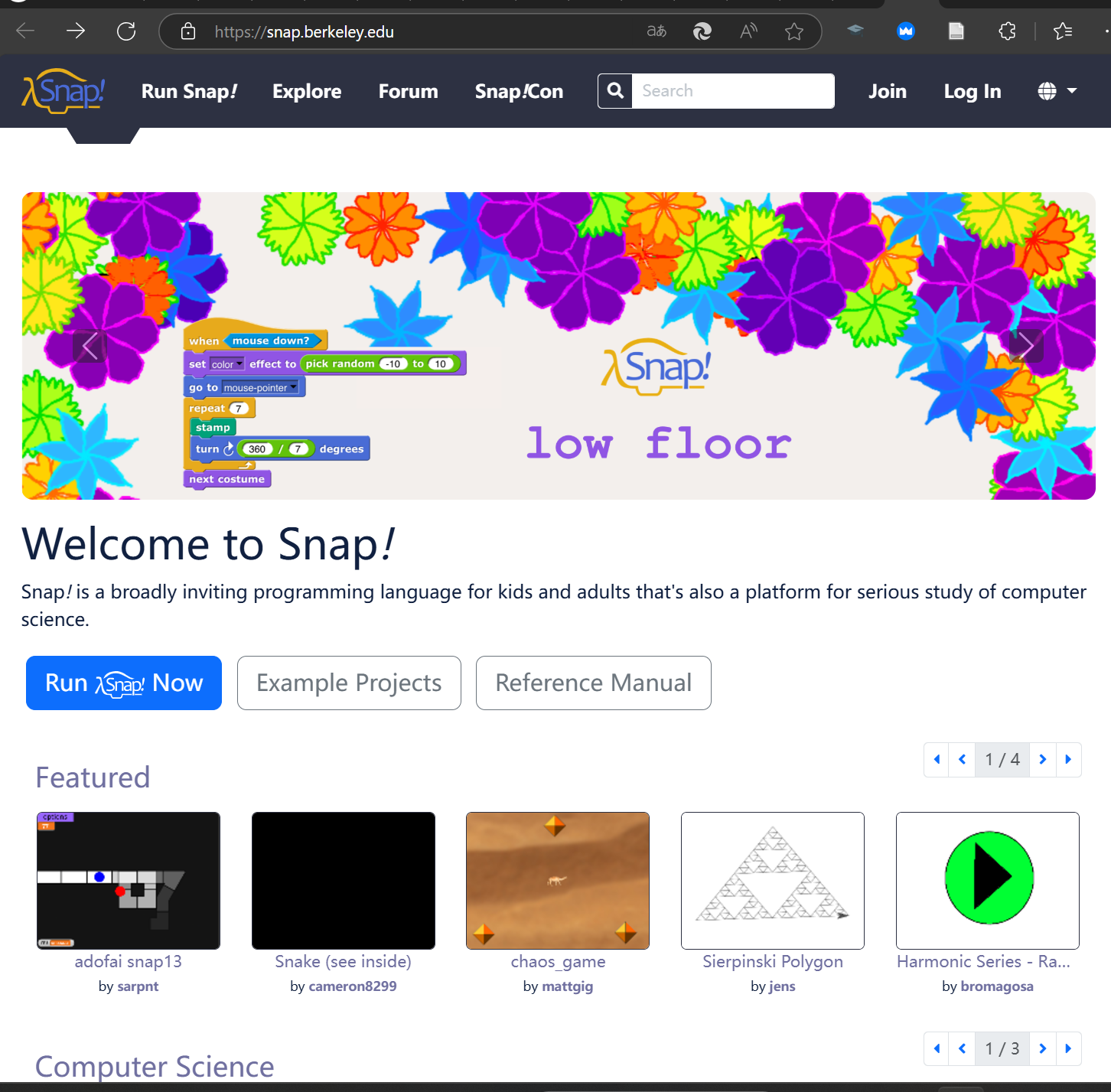Show the previous carousel slide
Viewport: 1111px width, 1092px height.
90,346
